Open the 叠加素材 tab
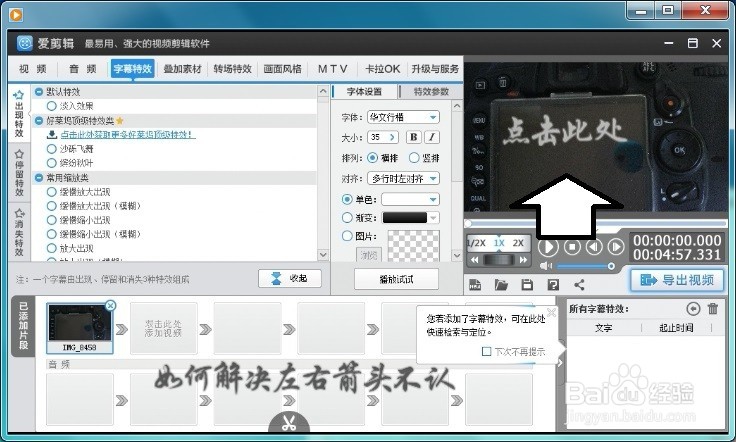 [182, 69]
